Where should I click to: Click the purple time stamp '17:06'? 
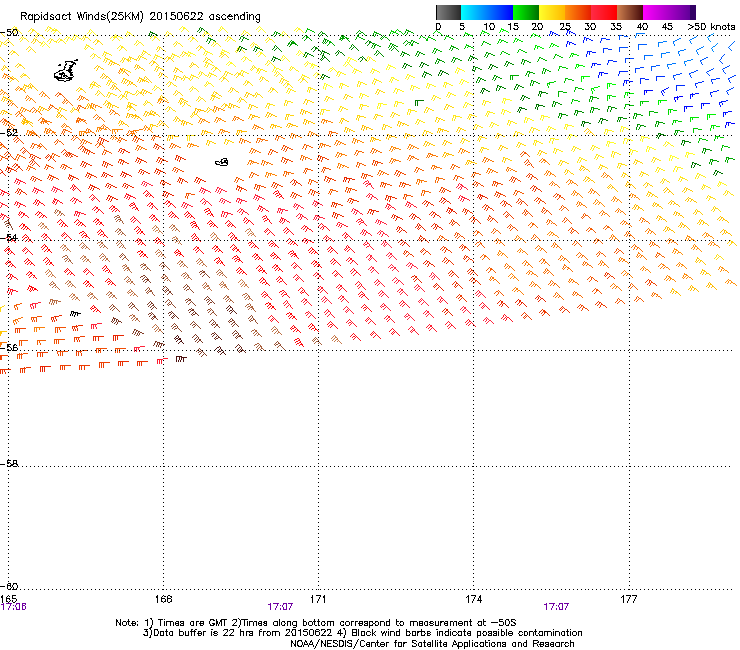pos(14,607)
